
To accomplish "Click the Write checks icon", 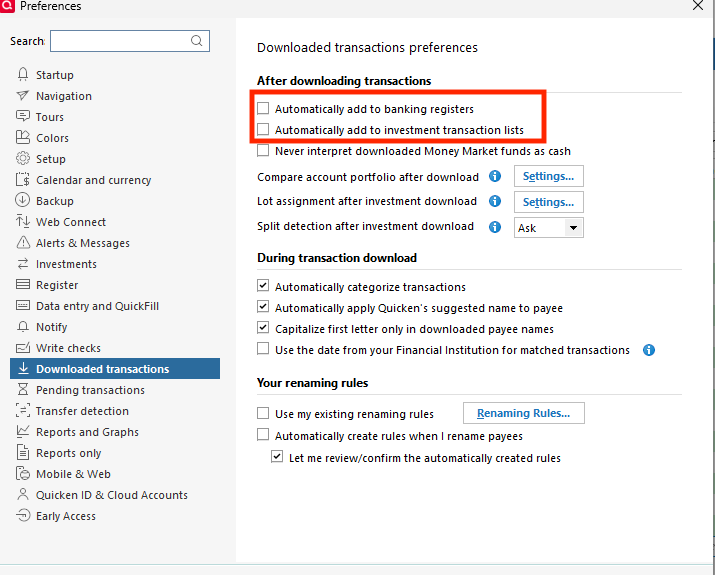I will pyautogui.click(x=23, y=347).
